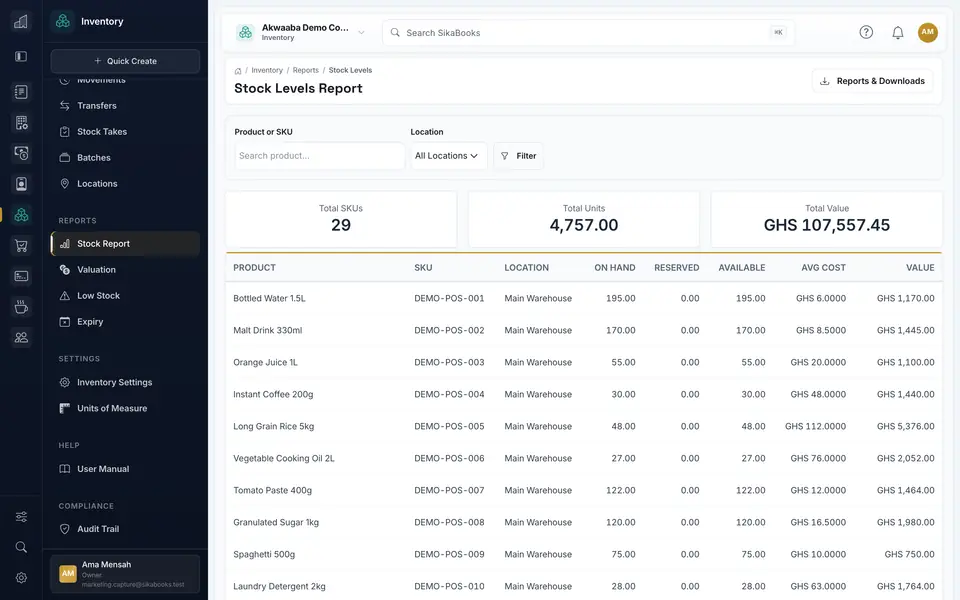The image size is (960, 600).
Task: Click the help question mark icon
Action: (866, 32)
